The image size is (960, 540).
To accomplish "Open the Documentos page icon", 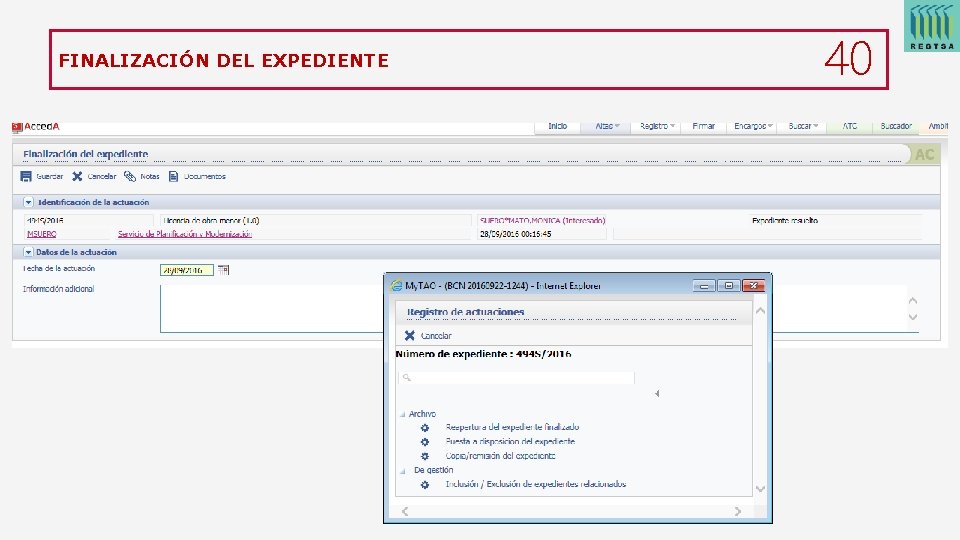I will [x=173, y=176].
